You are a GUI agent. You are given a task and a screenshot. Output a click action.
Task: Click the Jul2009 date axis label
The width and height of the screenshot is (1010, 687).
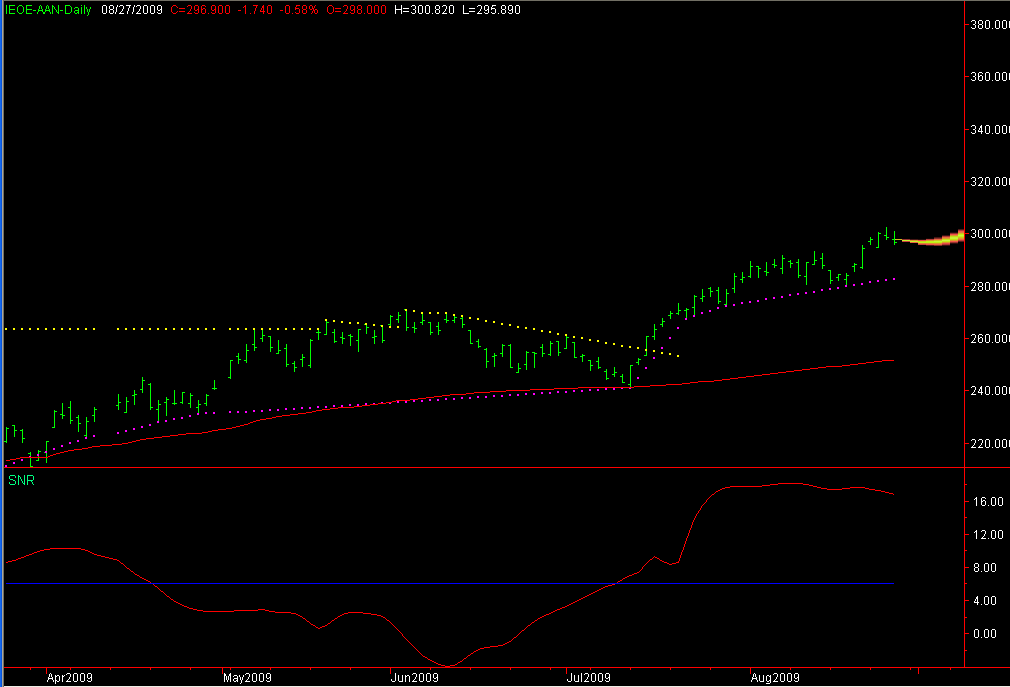pos(589,677)
